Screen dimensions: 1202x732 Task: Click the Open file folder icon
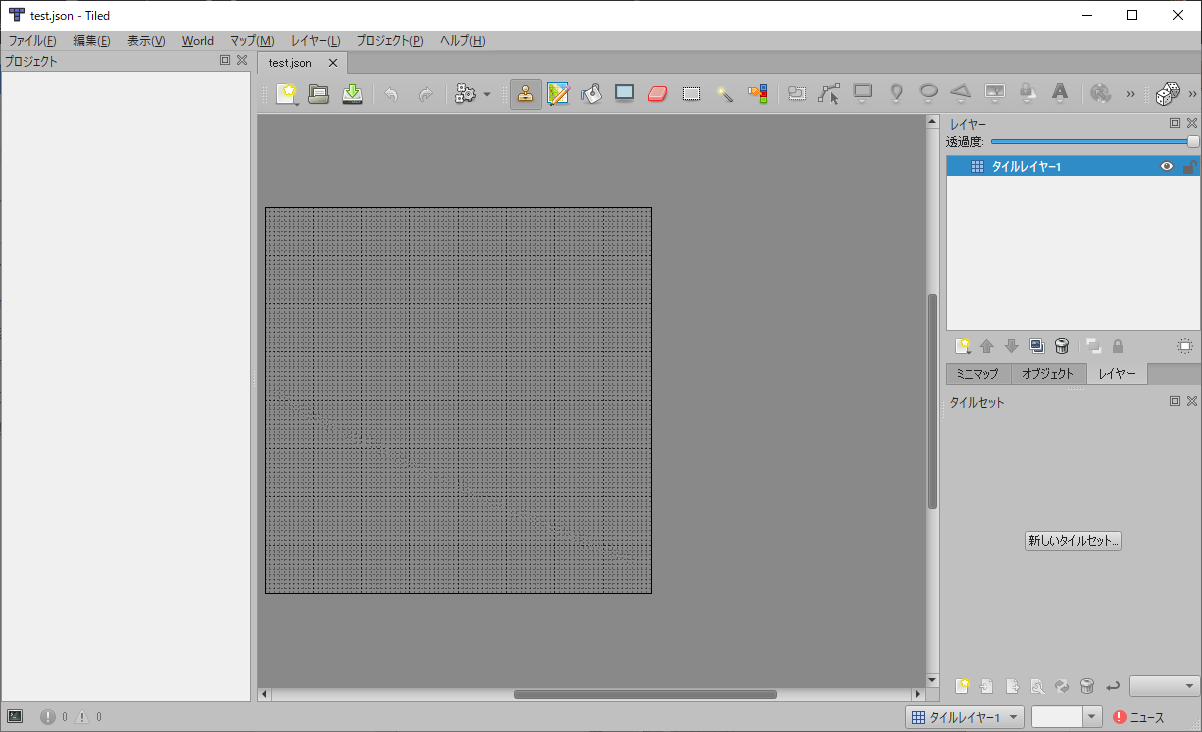(x=319, y=94)
